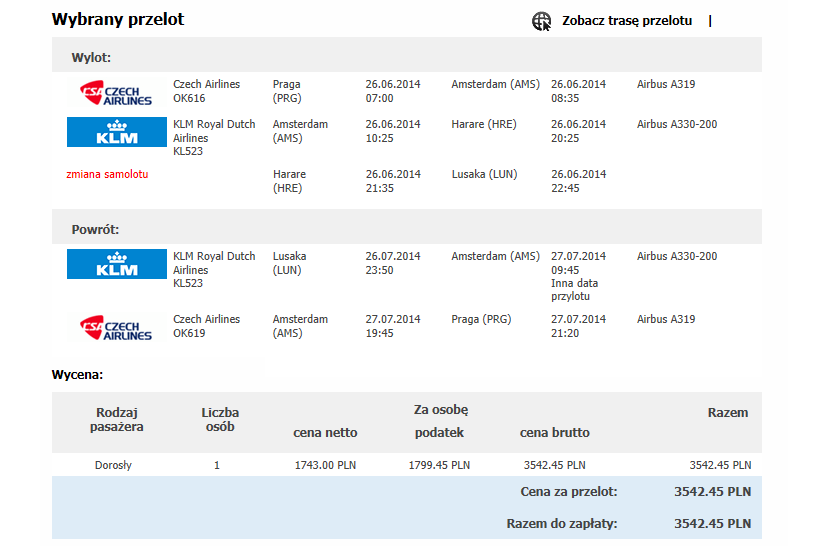
Task: Select flight number OK616 text
Action: 189,98
